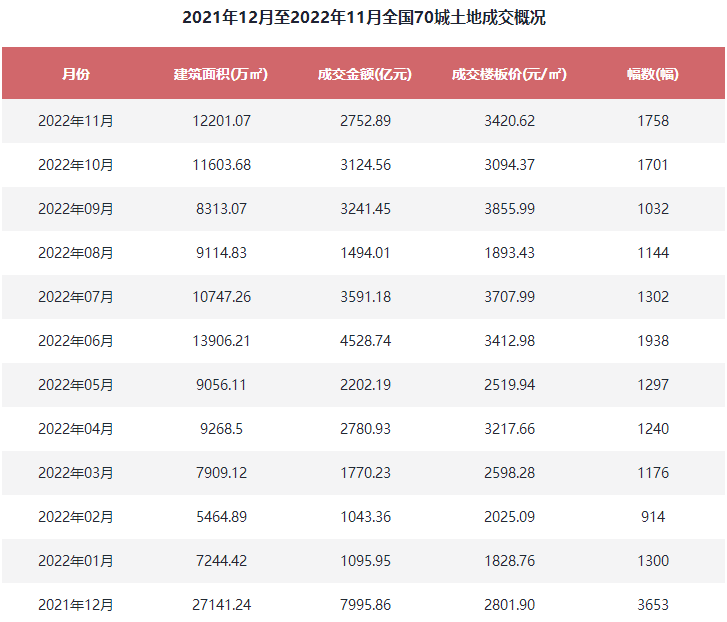The height and width of the screenshot is (622, 727).
Task: Select the 2022年10月 row label
Action: 76,165
